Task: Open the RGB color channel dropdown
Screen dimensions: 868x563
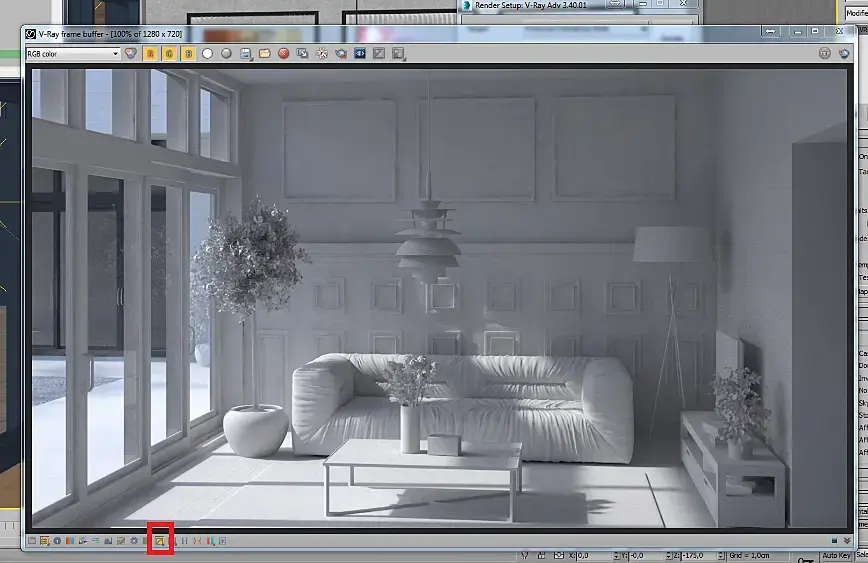Action: 73,54
